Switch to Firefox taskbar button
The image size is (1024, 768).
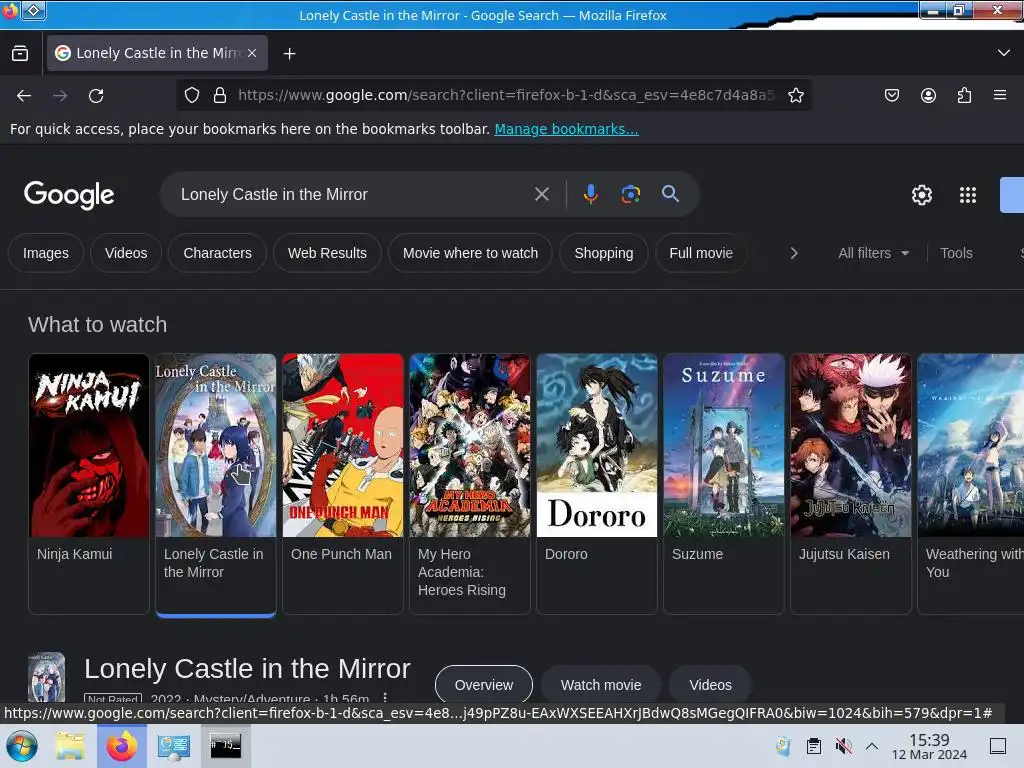point(121,746)
